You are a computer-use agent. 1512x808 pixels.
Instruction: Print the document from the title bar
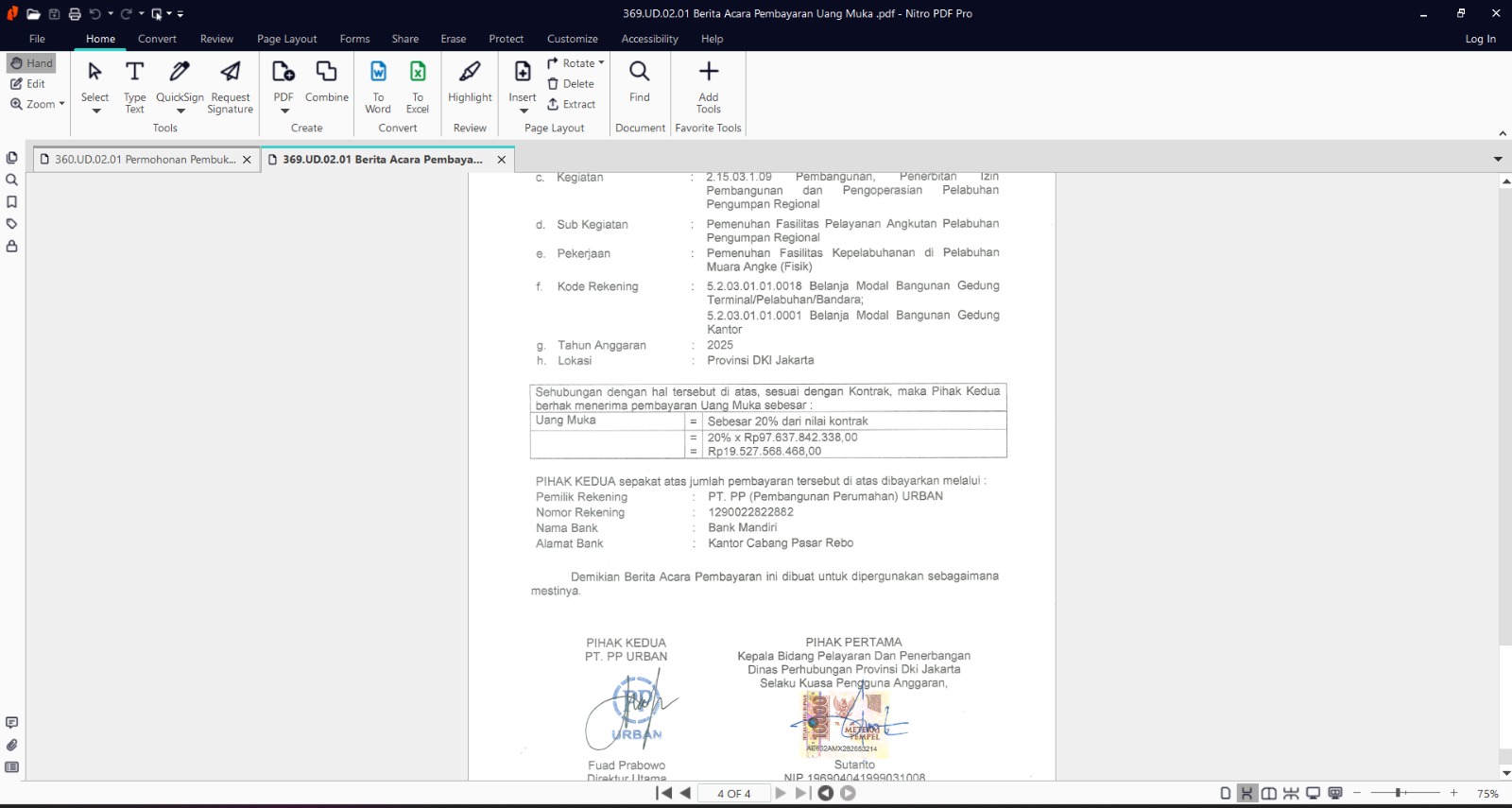click(x=75, y=14)
